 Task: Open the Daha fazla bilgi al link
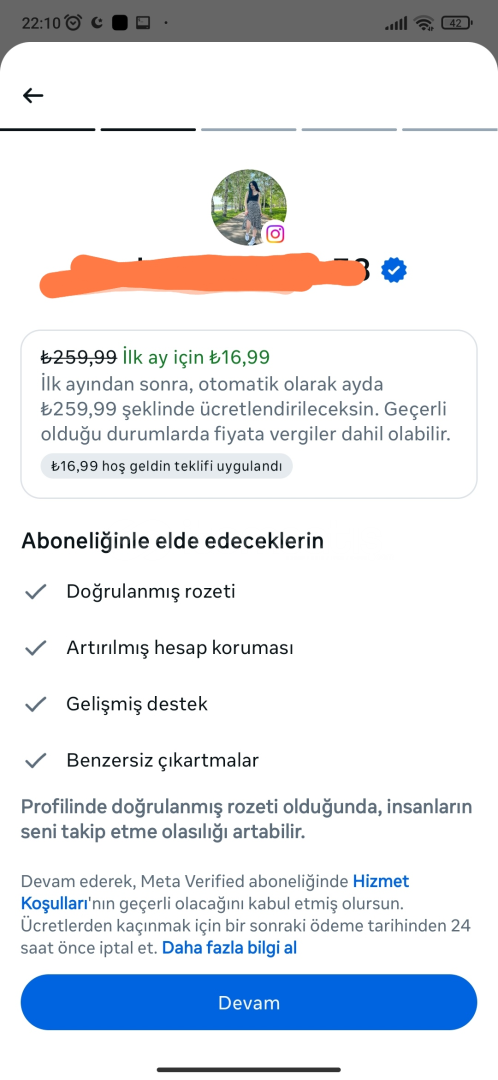coord(229,948)
